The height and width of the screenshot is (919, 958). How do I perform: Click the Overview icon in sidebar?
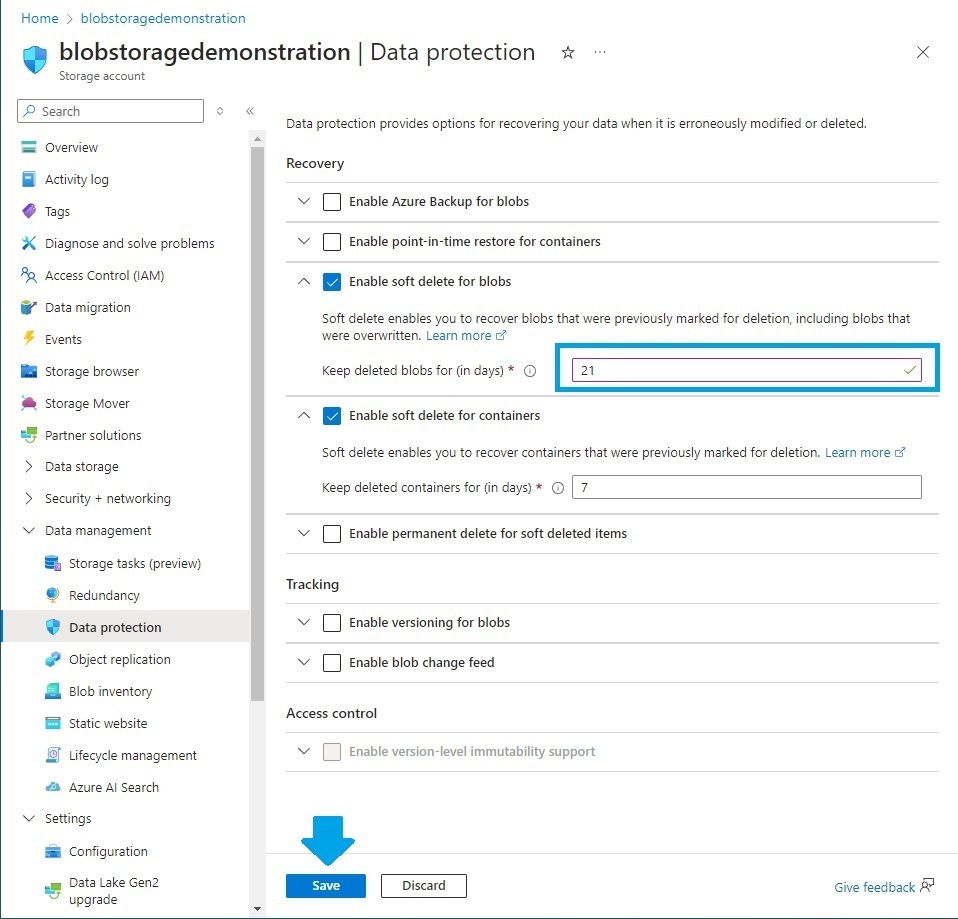29,147
